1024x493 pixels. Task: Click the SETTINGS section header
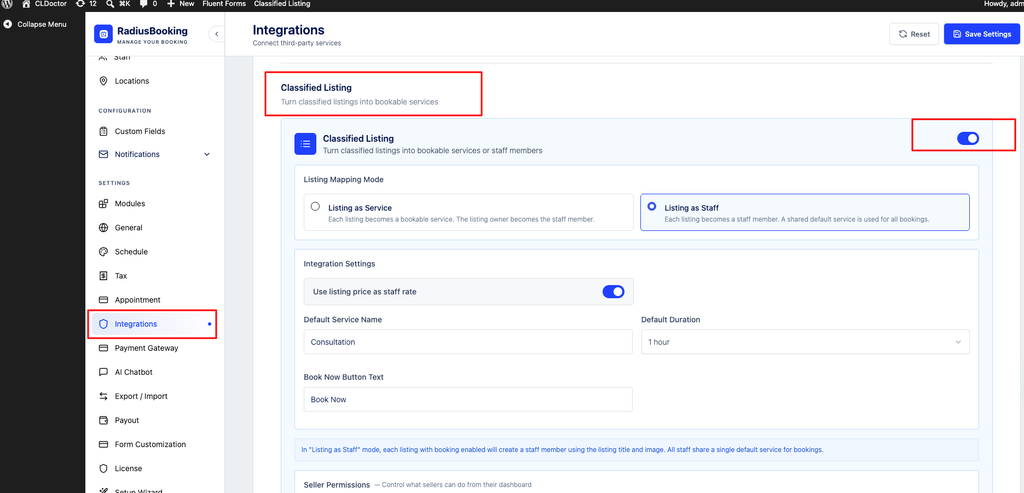coord(114,183)
